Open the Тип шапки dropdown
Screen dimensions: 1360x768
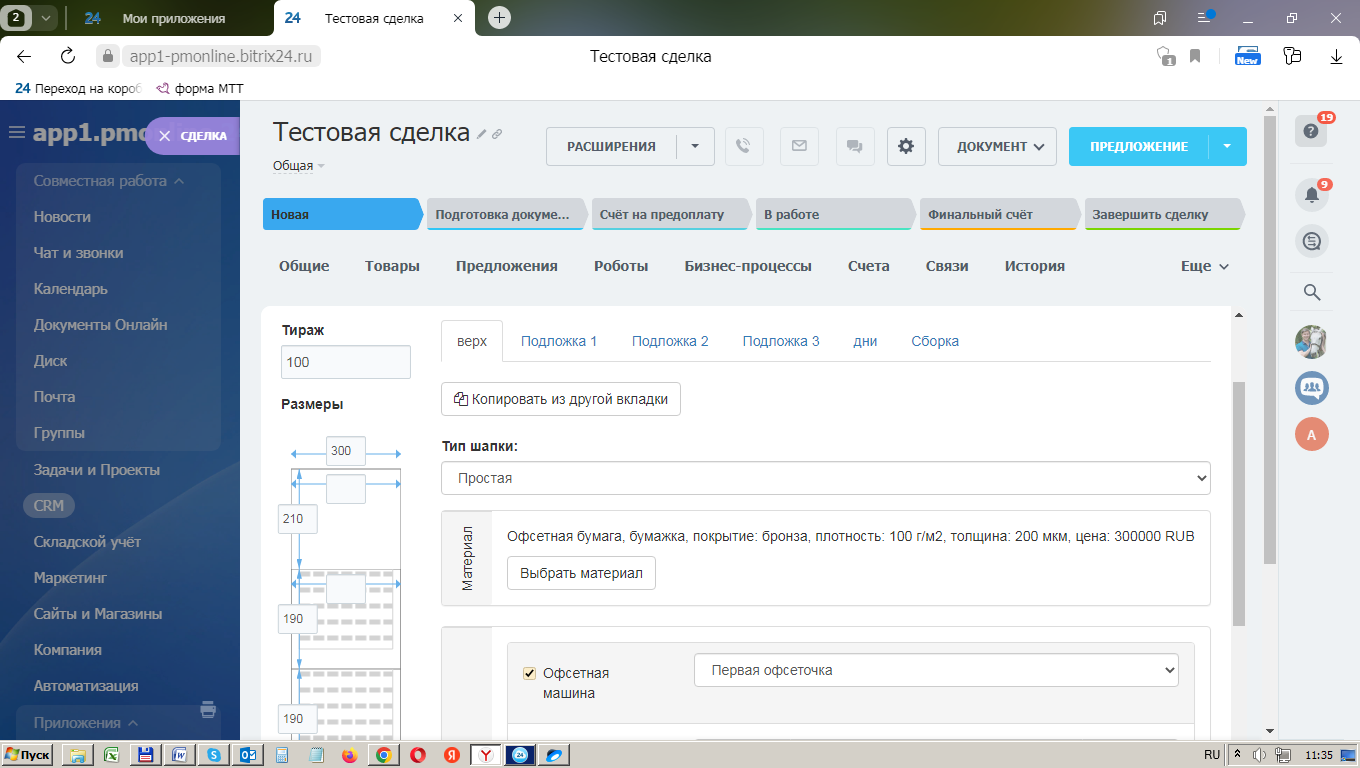(x=825, y=478)
